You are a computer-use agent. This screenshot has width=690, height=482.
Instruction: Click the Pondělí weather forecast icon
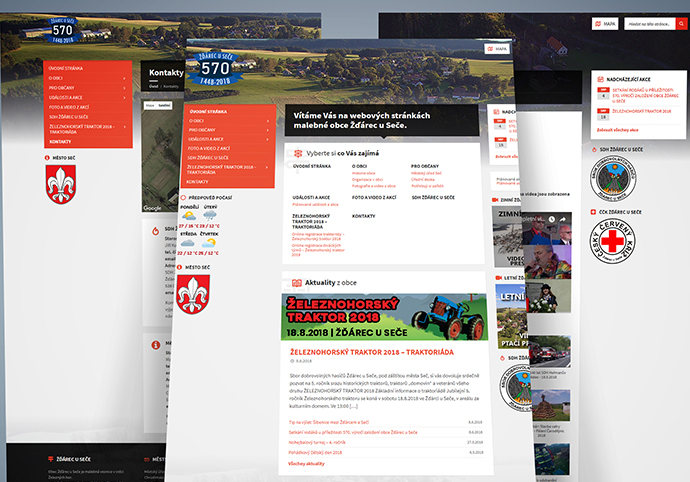coord(189,216)
